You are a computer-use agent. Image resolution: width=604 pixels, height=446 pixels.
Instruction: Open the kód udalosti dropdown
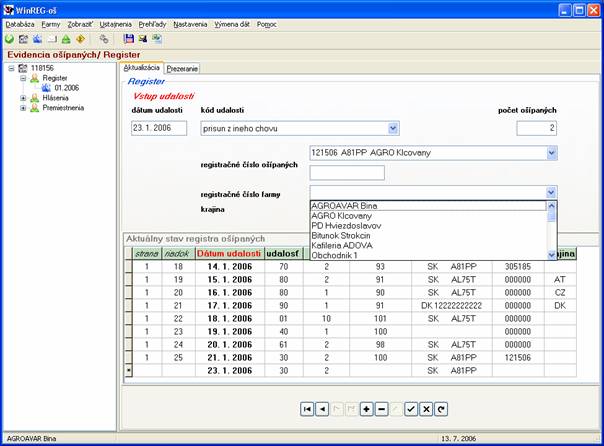(393, 128)
